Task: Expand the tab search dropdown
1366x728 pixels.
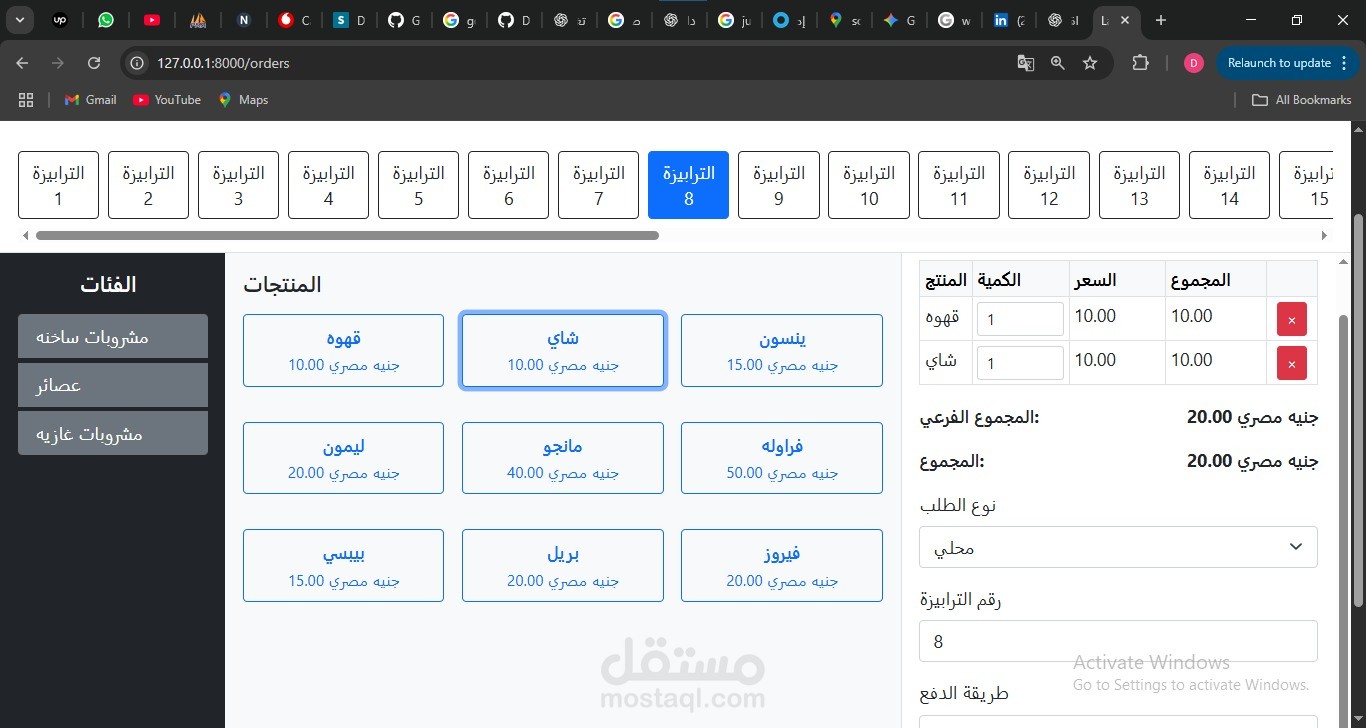Action: point(20,20)
